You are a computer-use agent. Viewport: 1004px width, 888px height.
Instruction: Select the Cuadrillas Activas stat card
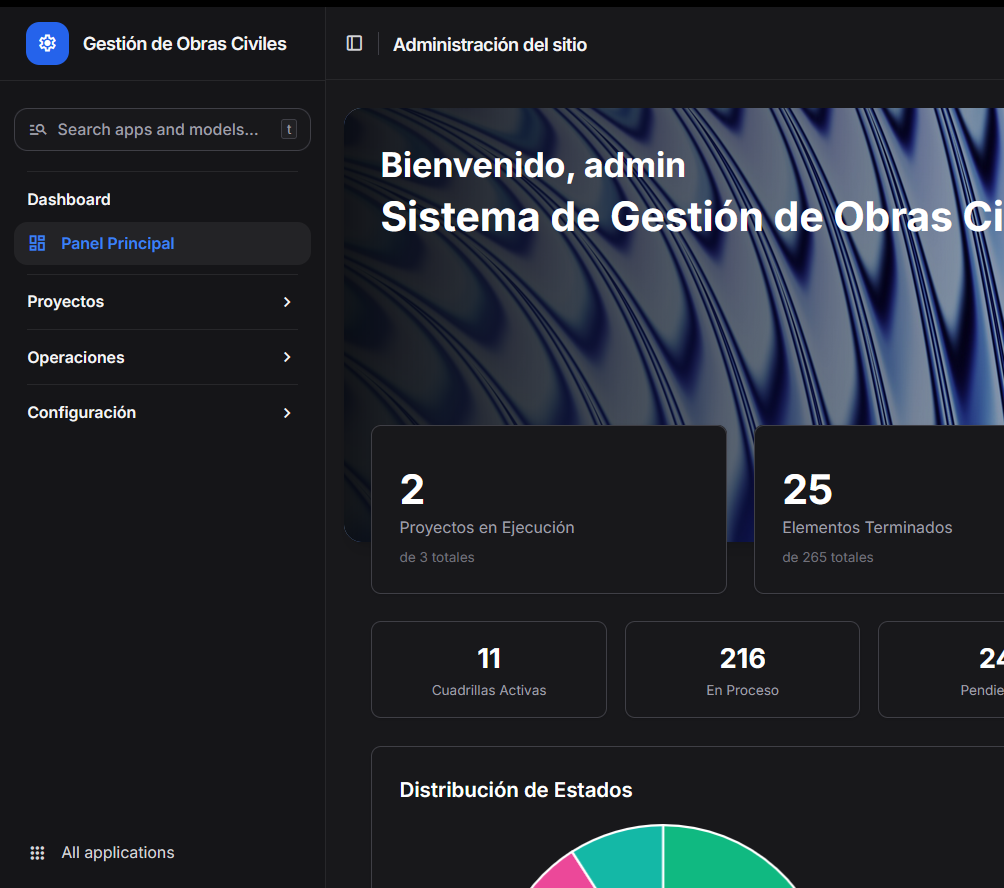[488, 669]
